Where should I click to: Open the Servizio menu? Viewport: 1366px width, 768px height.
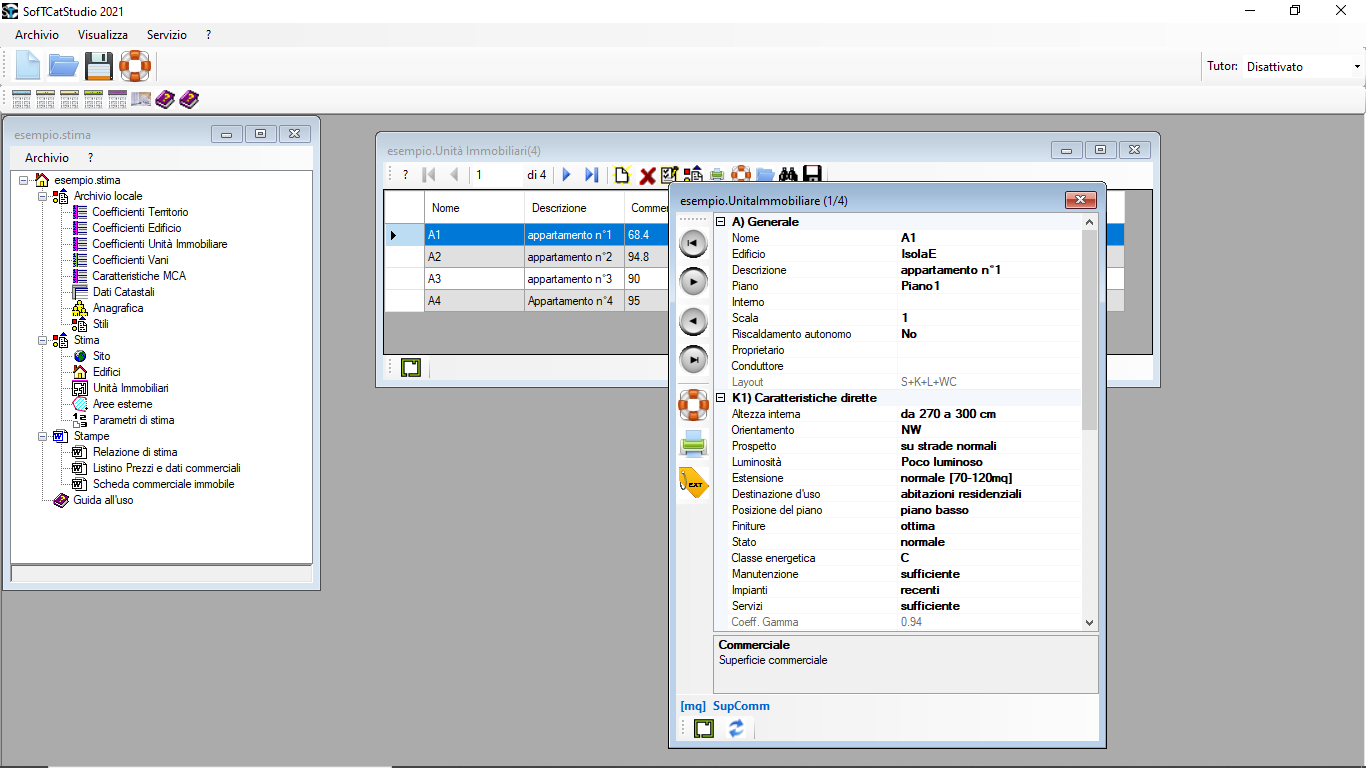167,35
